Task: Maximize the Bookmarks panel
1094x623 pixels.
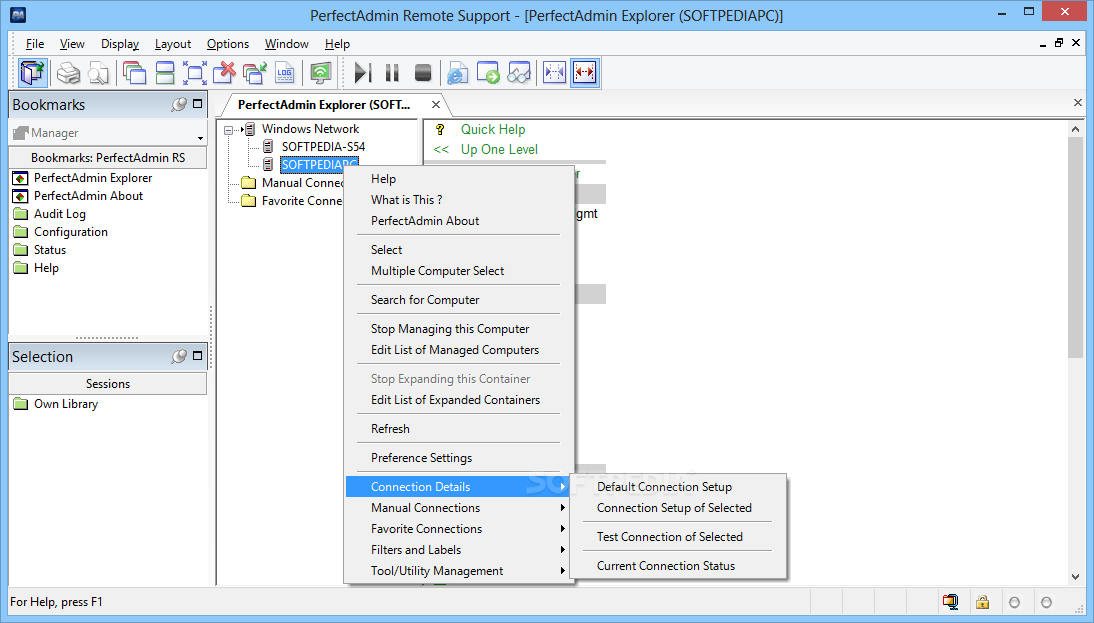Action: 197,103
